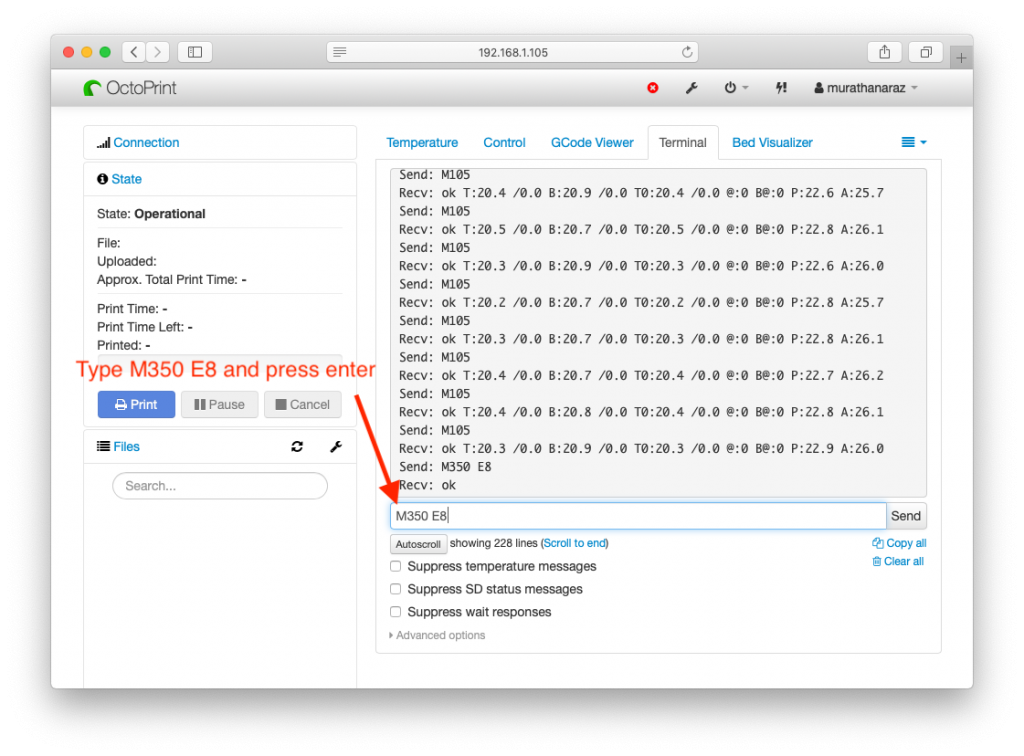
Task: Open the murathanaraz user menu
Action: point(866,87)
